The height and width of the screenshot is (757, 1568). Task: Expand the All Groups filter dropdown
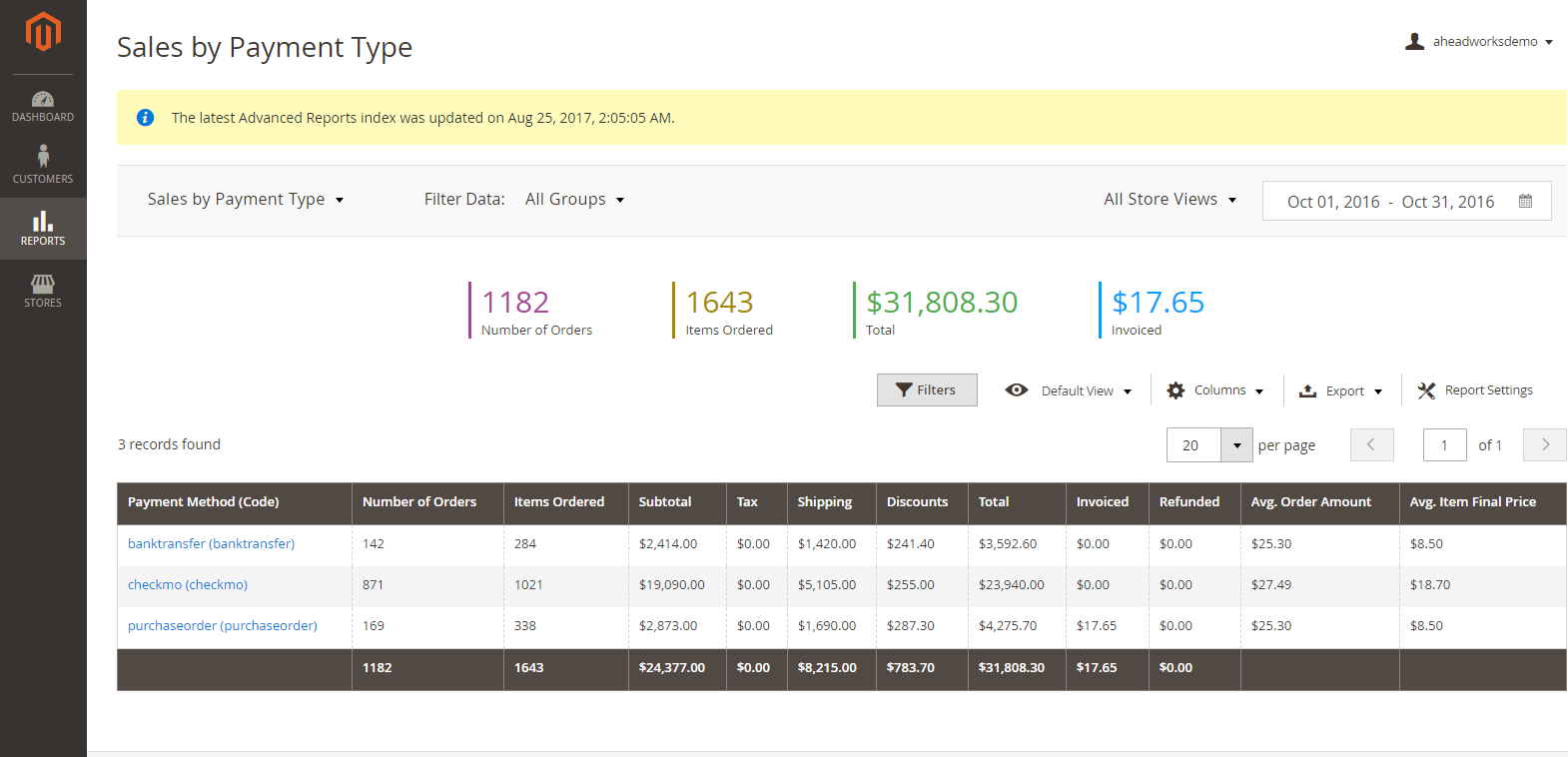point(574,200)
